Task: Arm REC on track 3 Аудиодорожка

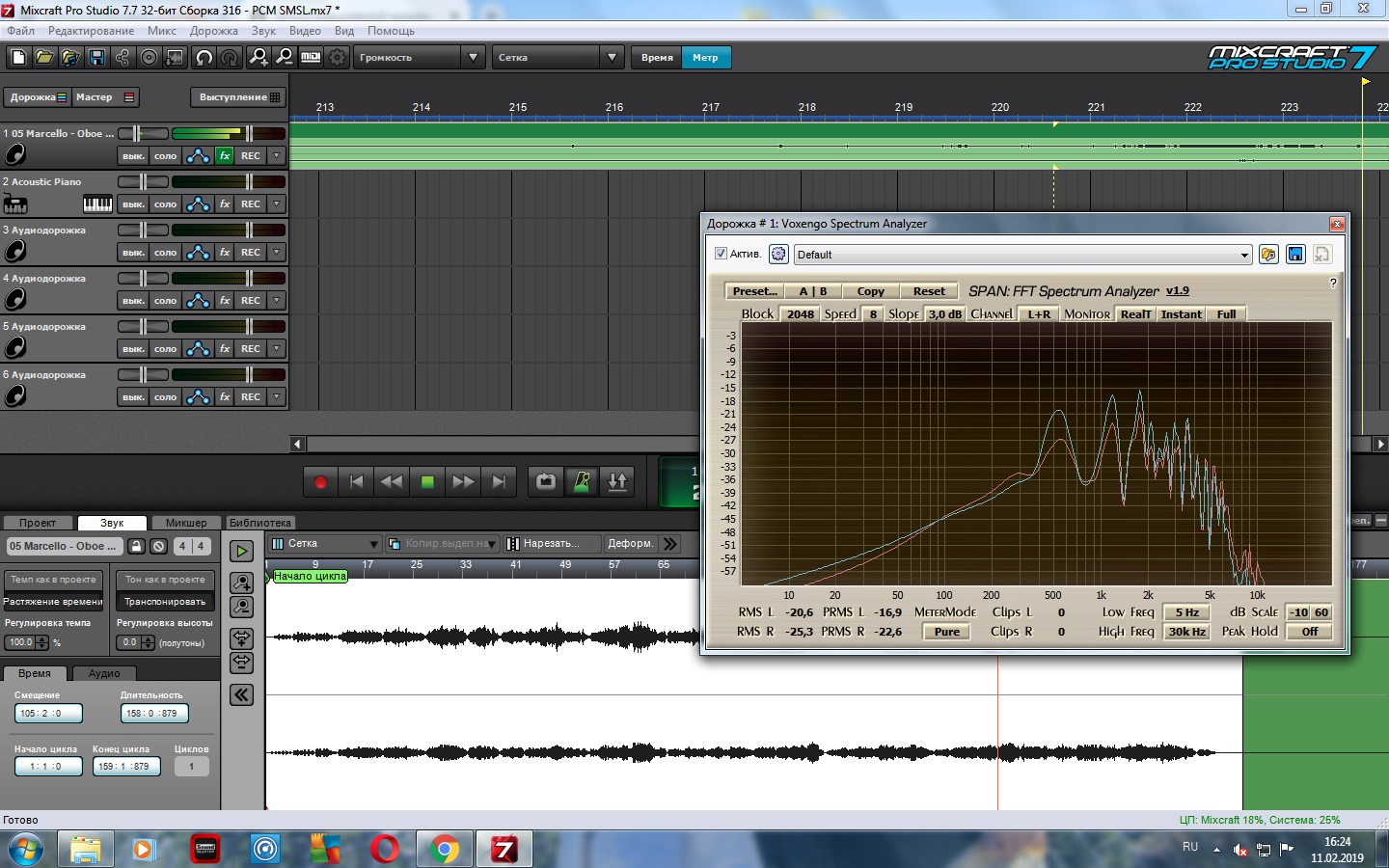Action: (251, 252)
